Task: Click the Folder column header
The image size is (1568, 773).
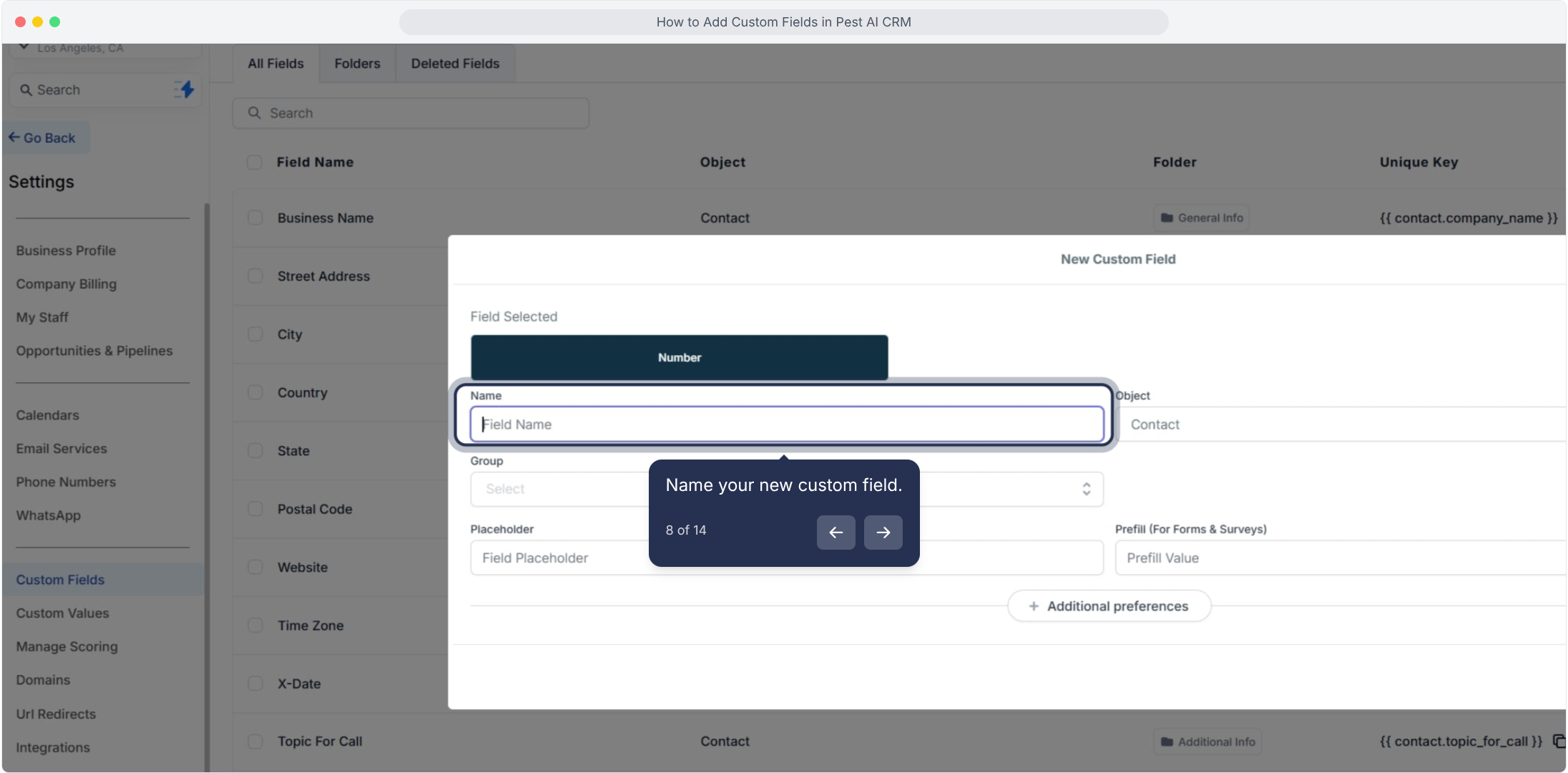Action: tap(1175, 162)
